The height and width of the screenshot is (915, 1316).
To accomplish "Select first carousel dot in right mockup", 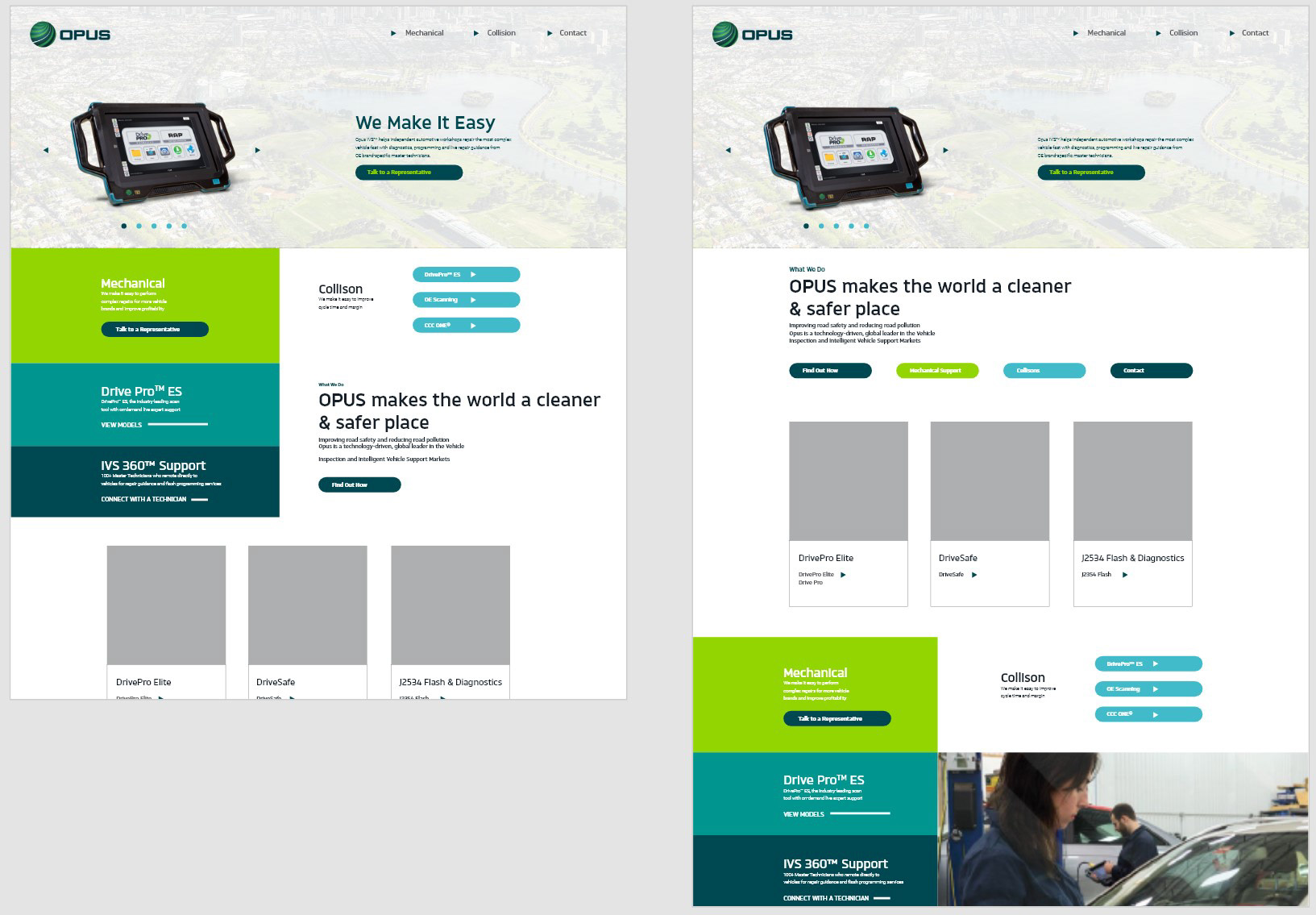I will 806,226.
